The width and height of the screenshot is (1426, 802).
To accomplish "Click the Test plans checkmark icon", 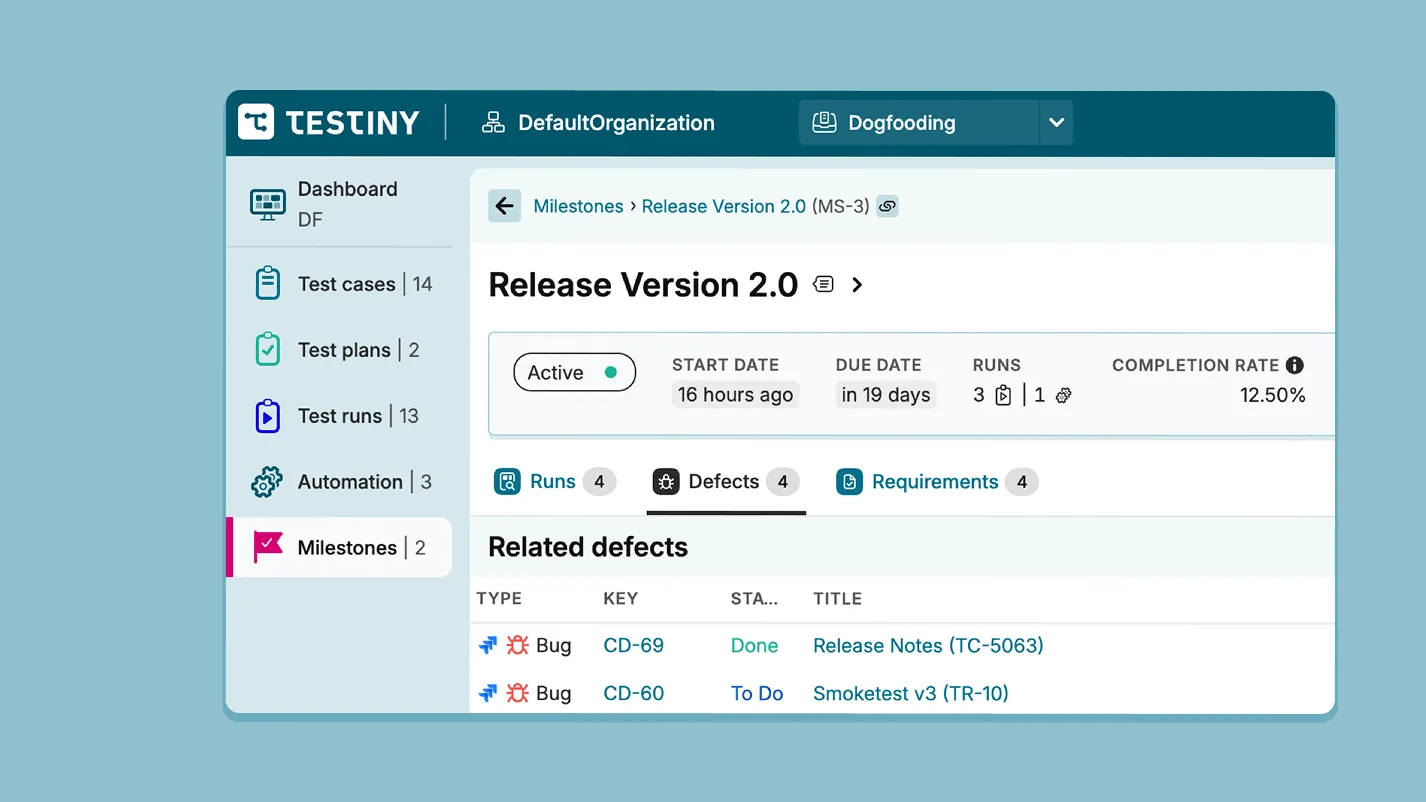I will (266, 349).
